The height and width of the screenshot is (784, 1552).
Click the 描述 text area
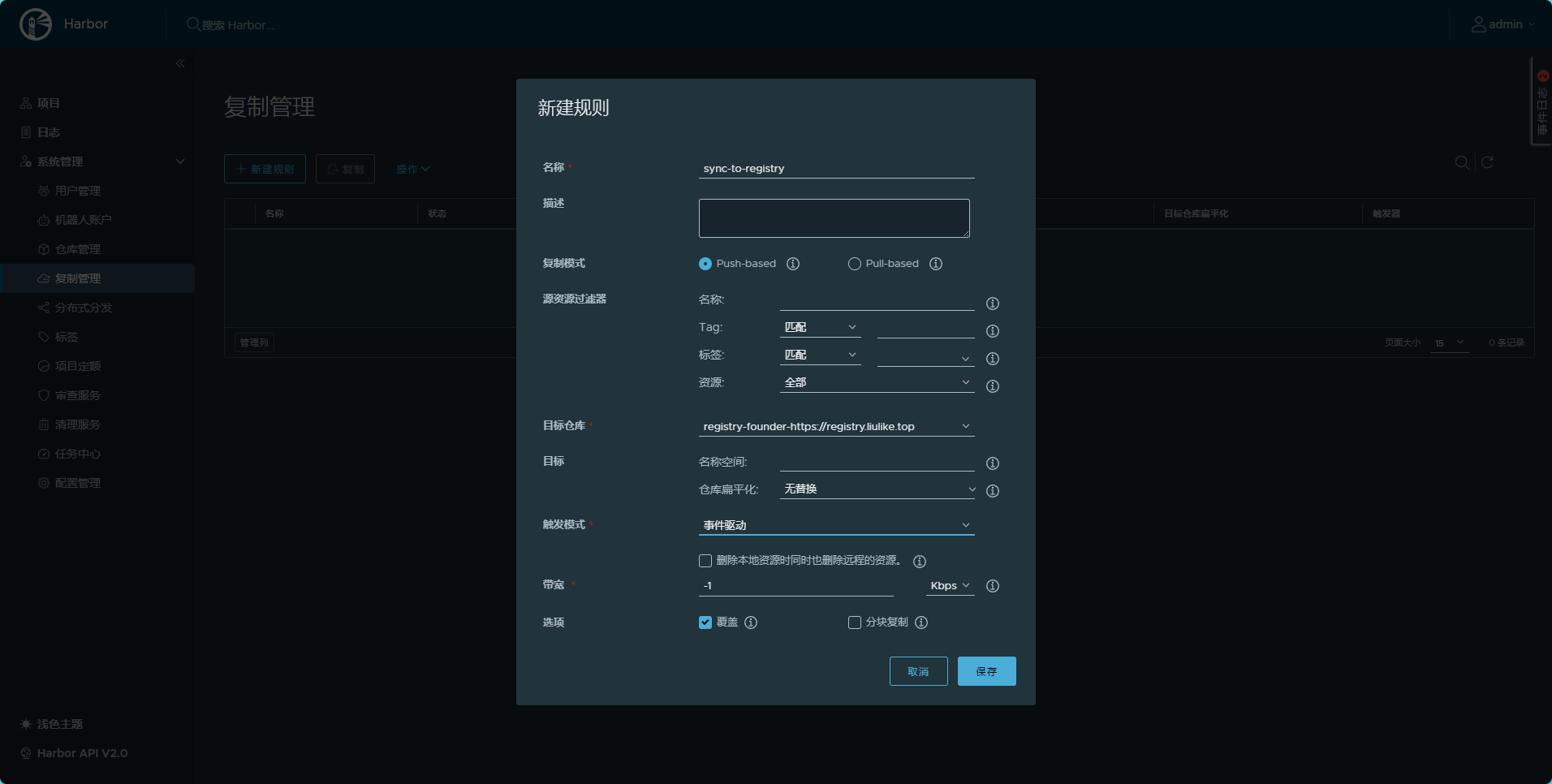coord(834,218)
